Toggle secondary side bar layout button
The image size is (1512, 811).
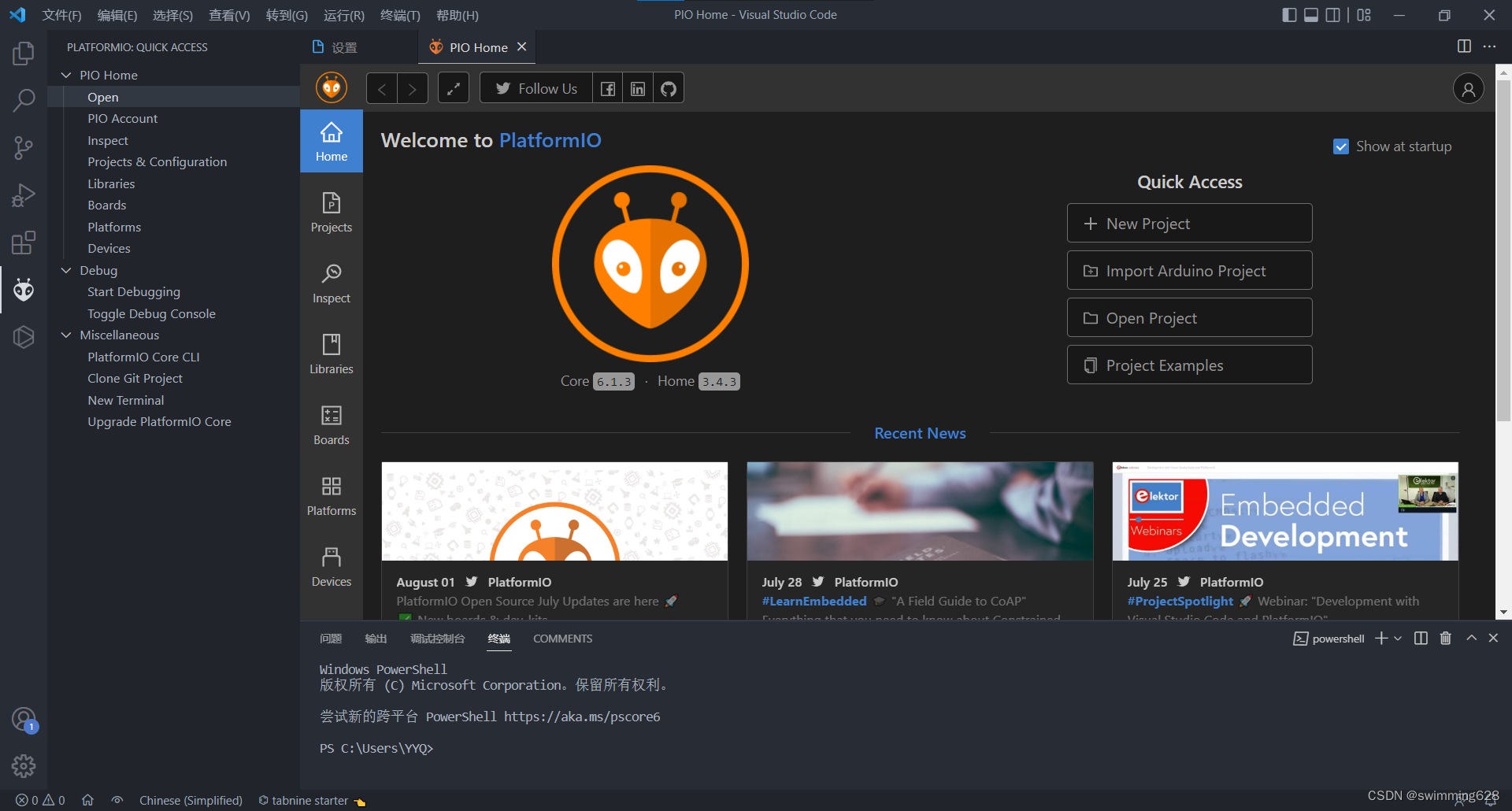click(x=1333, y=15)
